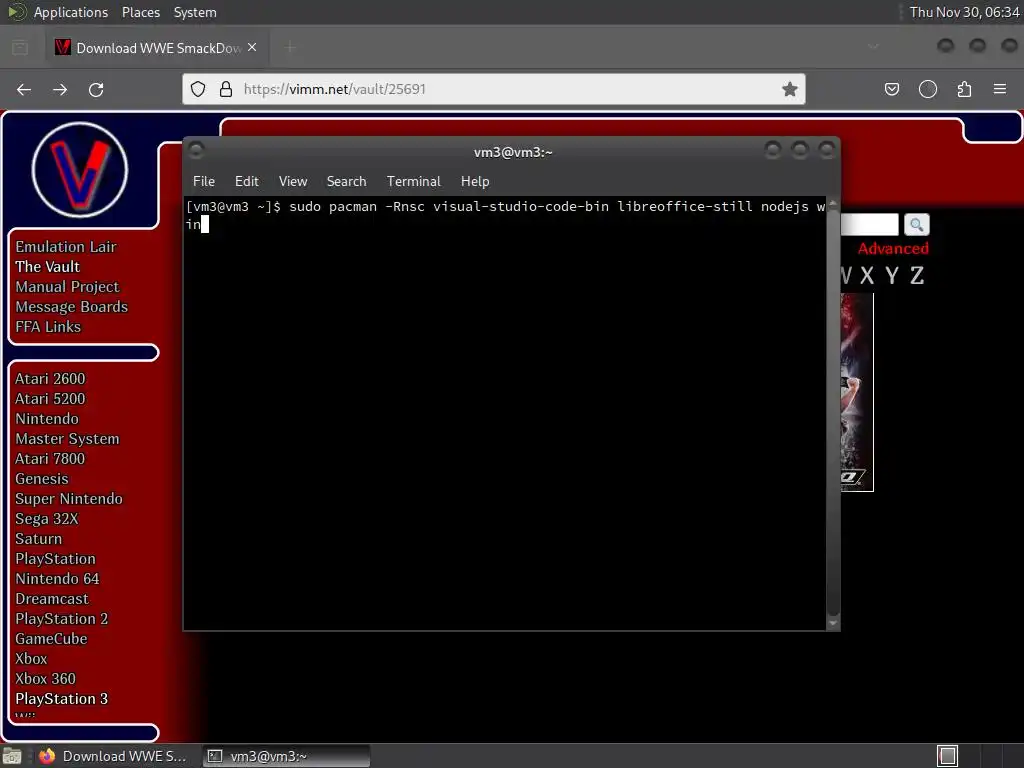This screenshot has height=768, width=1024.
Task: Open The Vault link
Action: pos(48,266)
